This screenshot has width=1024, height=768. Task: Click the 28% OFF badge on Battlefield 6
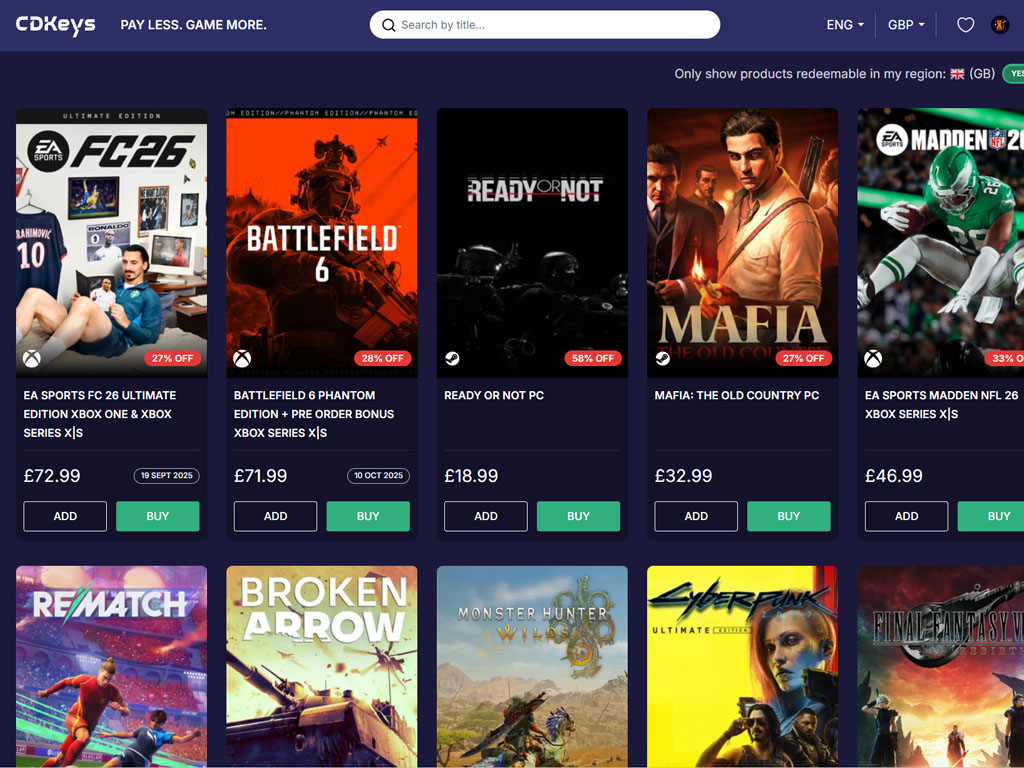[383, 359]
